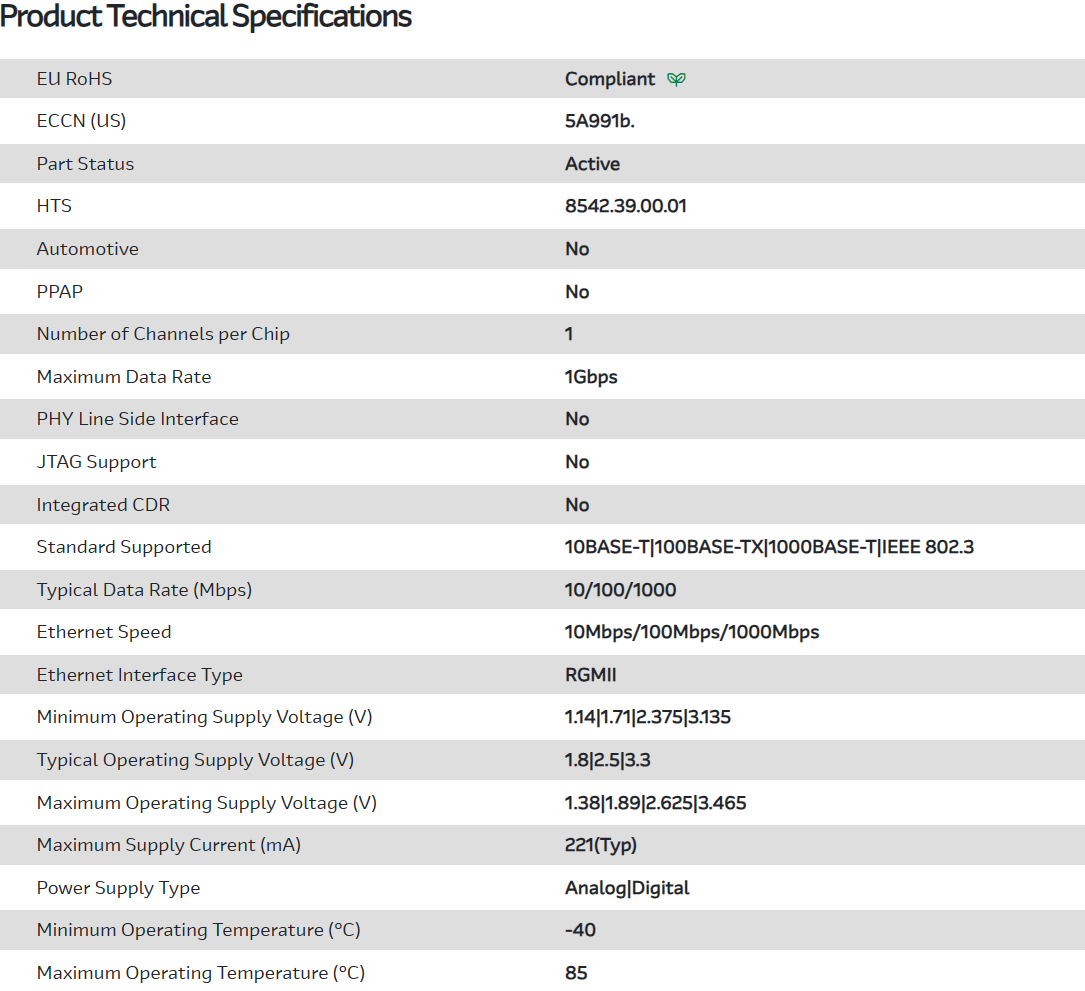Click the Product Technical Specifications heading
The height and width of the screenshot is (991, 1085).
[x=206, y=17]
